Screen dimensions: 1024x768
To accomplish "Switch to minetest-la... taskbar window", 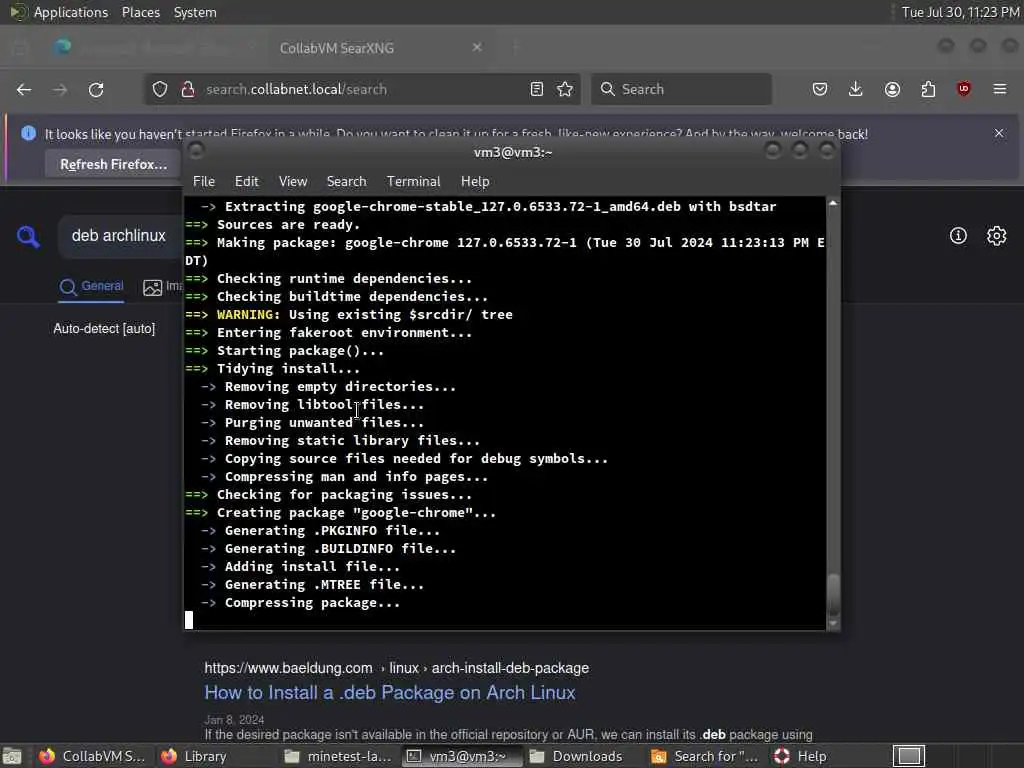I will click(338, 756).
